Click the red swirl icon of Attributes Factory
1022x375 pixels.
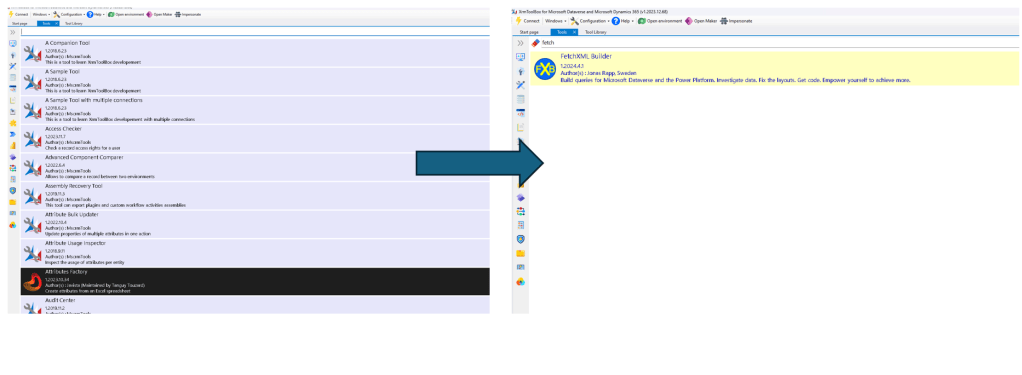32,282
